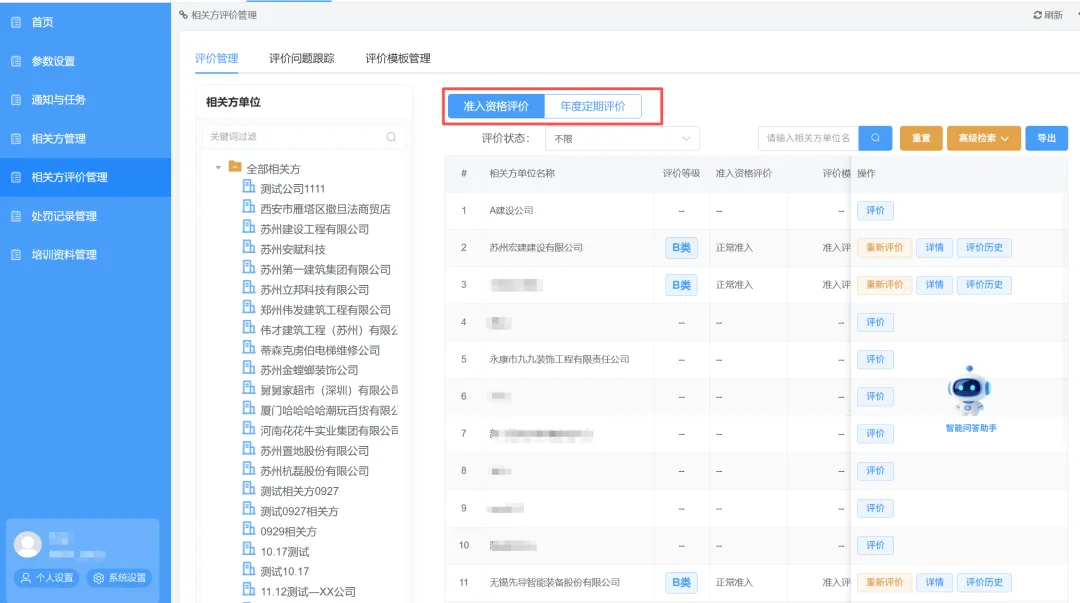Select 郑州伟发建筑工程有限公司 in tree
The height and width of the screenshot is (603, 1080).
tap(325, 310)
